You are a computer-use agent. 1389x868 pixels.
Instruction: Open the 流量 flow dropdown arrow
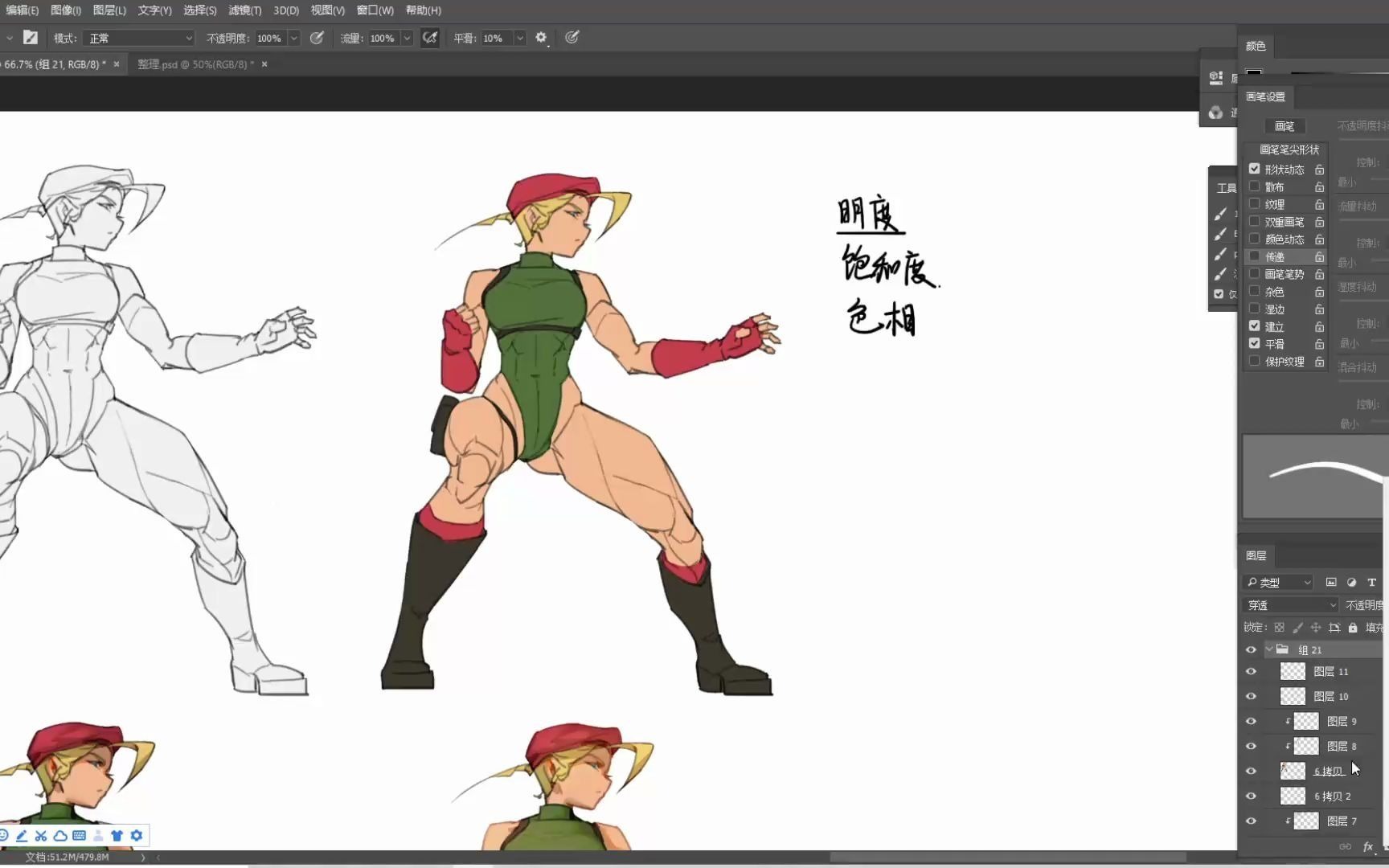408,38
